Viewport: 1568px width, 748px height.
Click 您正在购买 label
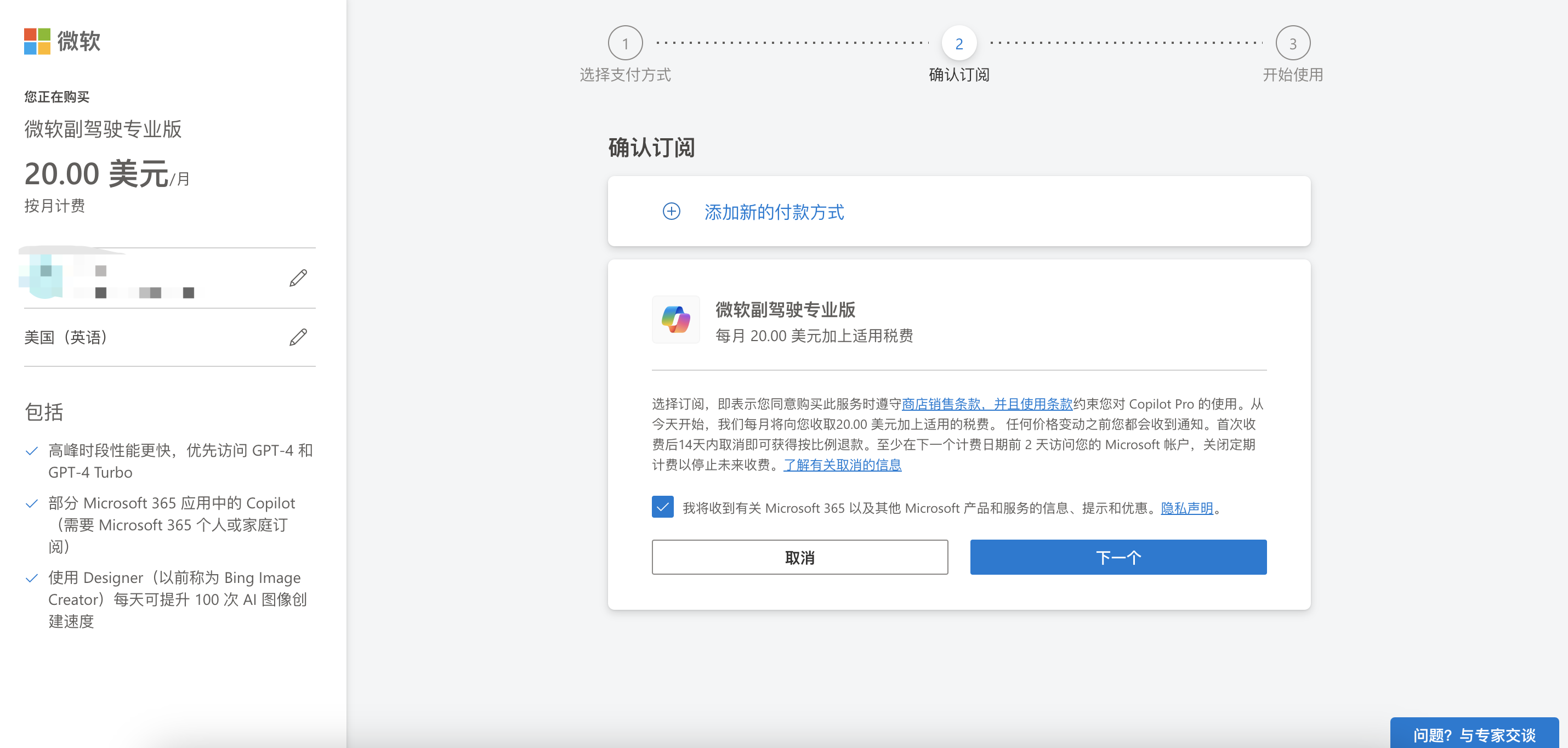[x=56, y=97]
